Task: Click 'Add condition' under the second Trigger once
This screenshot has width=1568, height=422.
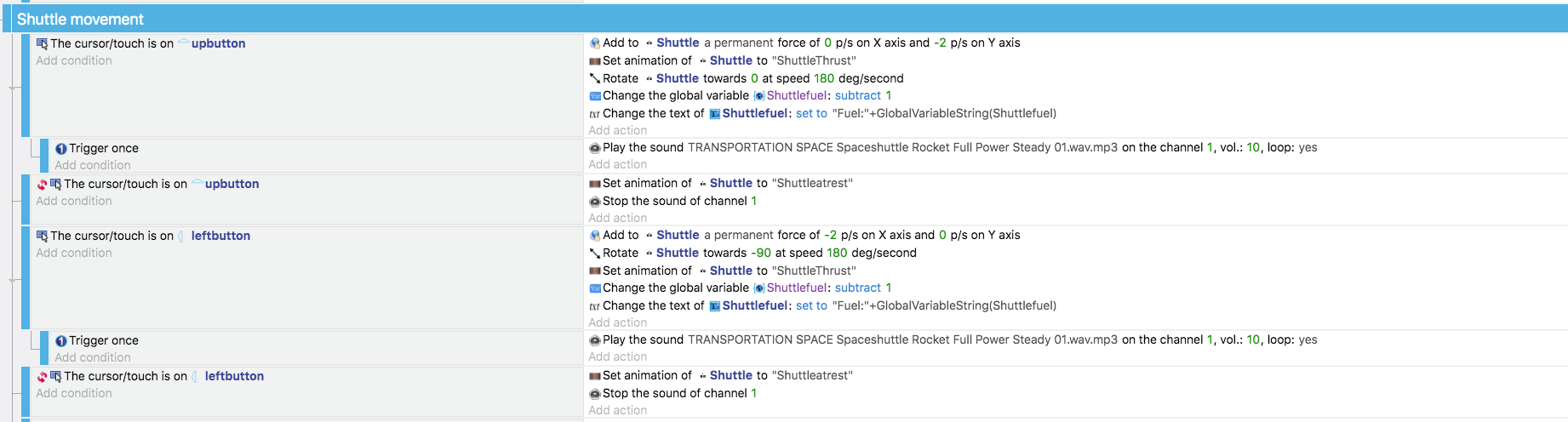Action: [x=93, y=357]
